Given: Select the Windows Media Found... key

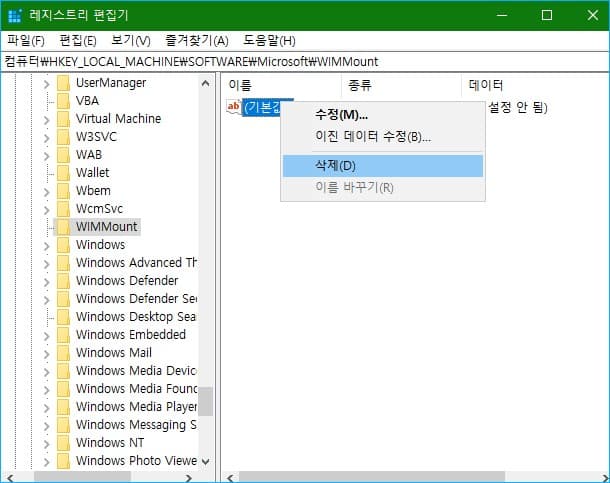Looking at the screenshot, I should click(137, 388).
